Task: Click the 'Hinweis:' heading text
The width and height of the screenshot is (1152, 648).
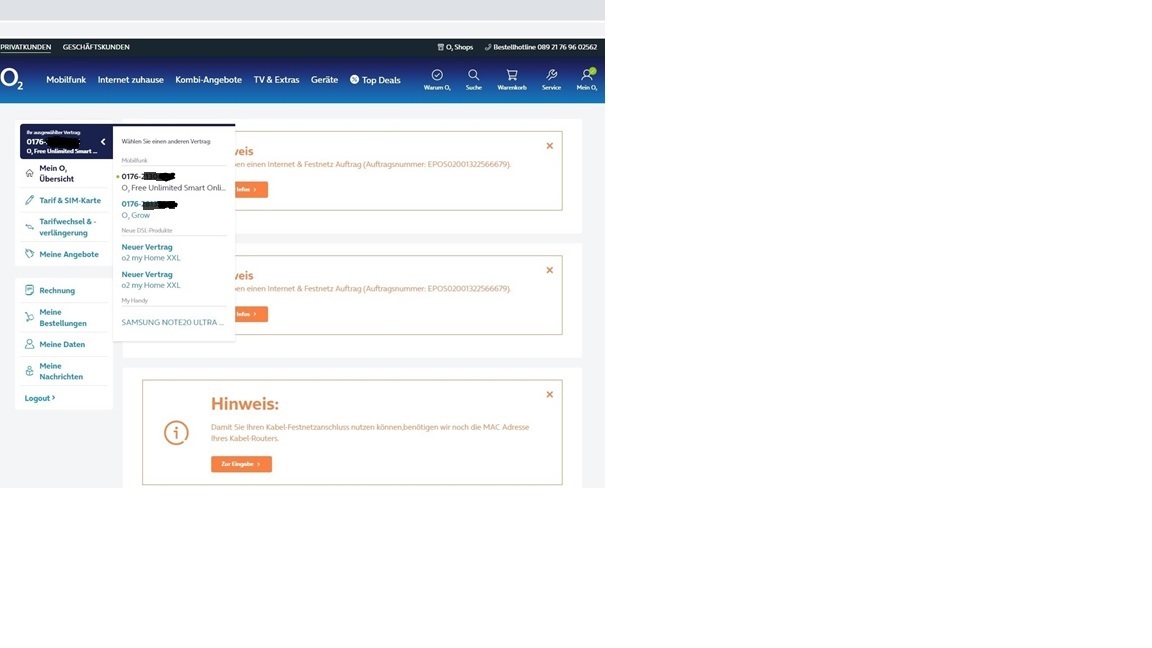Action: (x=245, y=404)
